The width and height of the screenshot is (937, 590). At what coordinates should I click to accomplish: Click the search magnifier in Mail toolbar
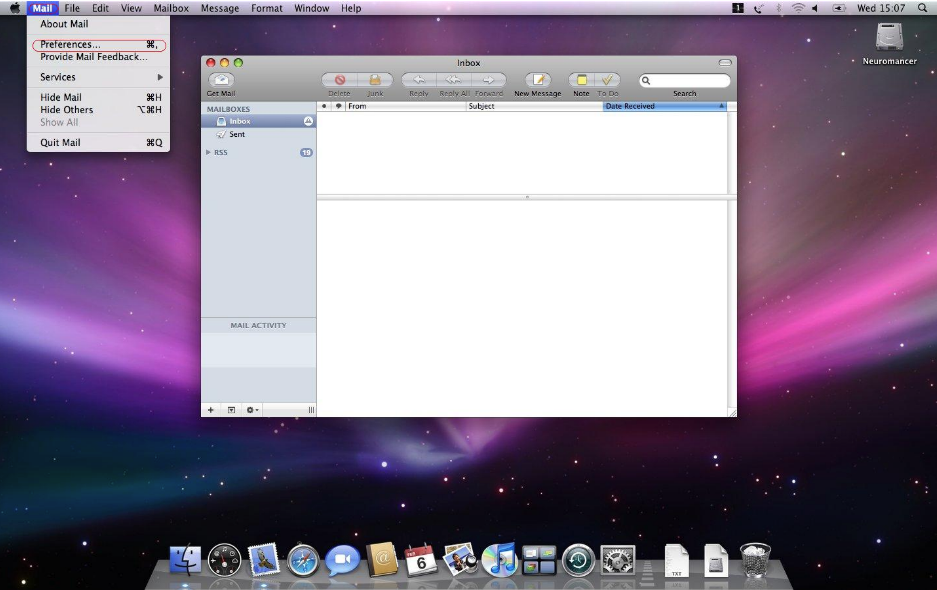tap(646, 81)
